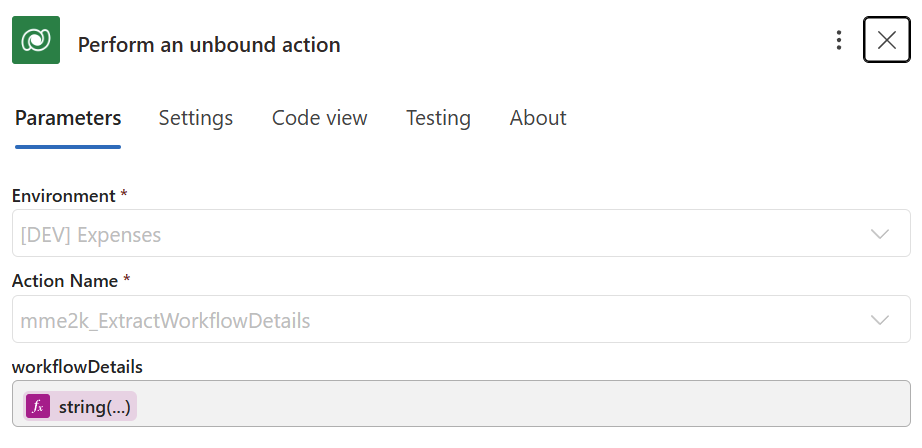
Task: Close the action panel with X
Action: [x=886, y=40]
